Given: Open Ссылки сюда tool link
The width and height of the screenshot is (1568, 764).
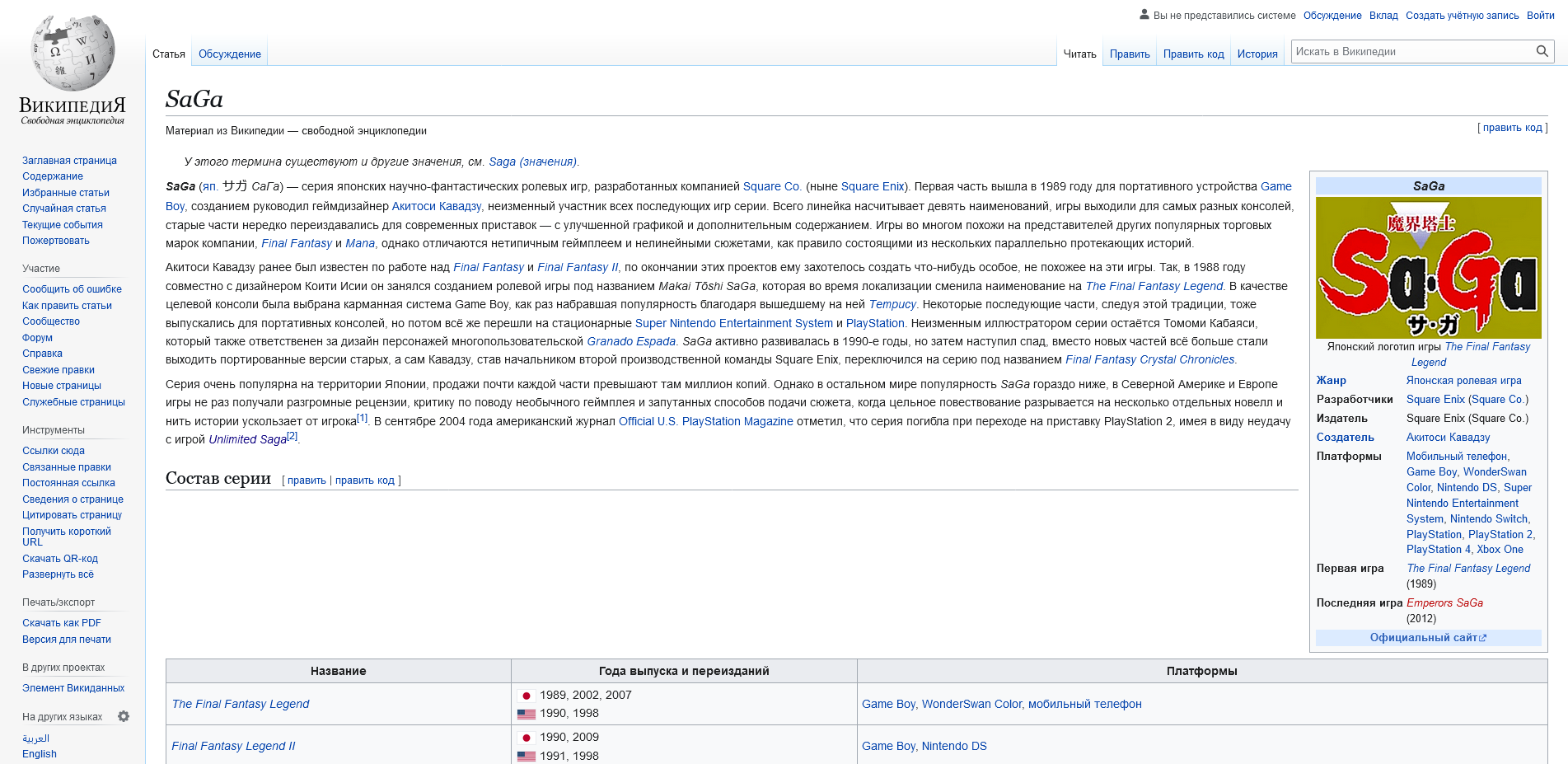Looking at the screenshot, I should (x=54, y=451).
